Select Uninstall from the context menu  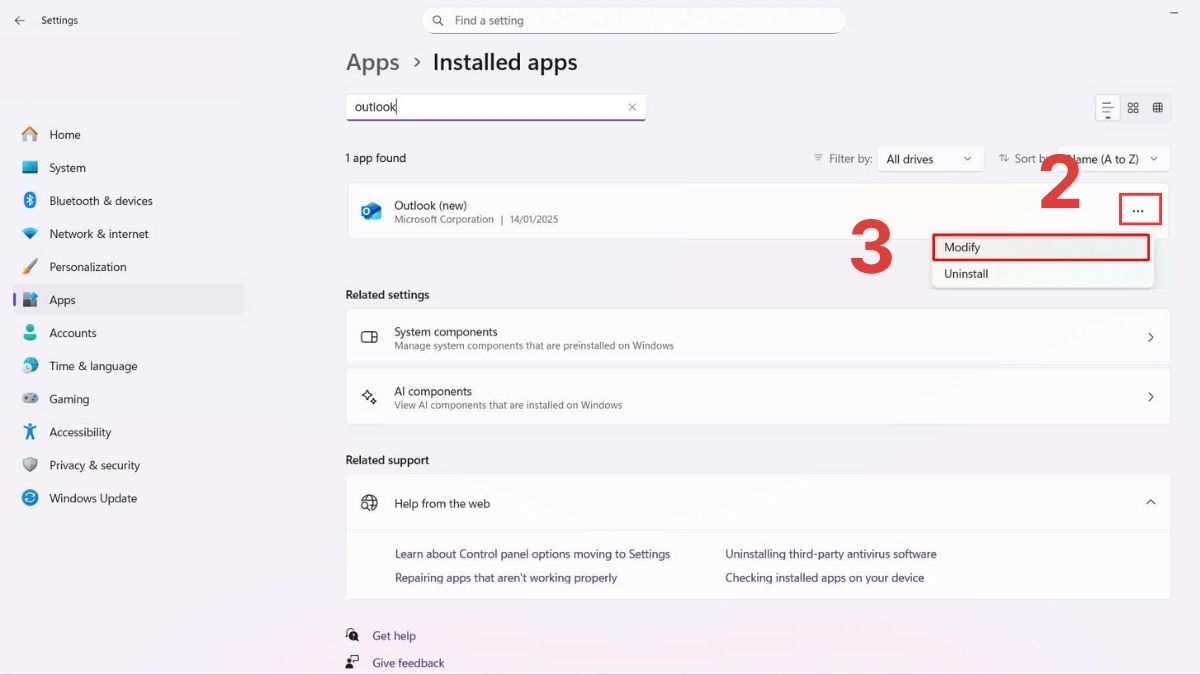point(966,274)
